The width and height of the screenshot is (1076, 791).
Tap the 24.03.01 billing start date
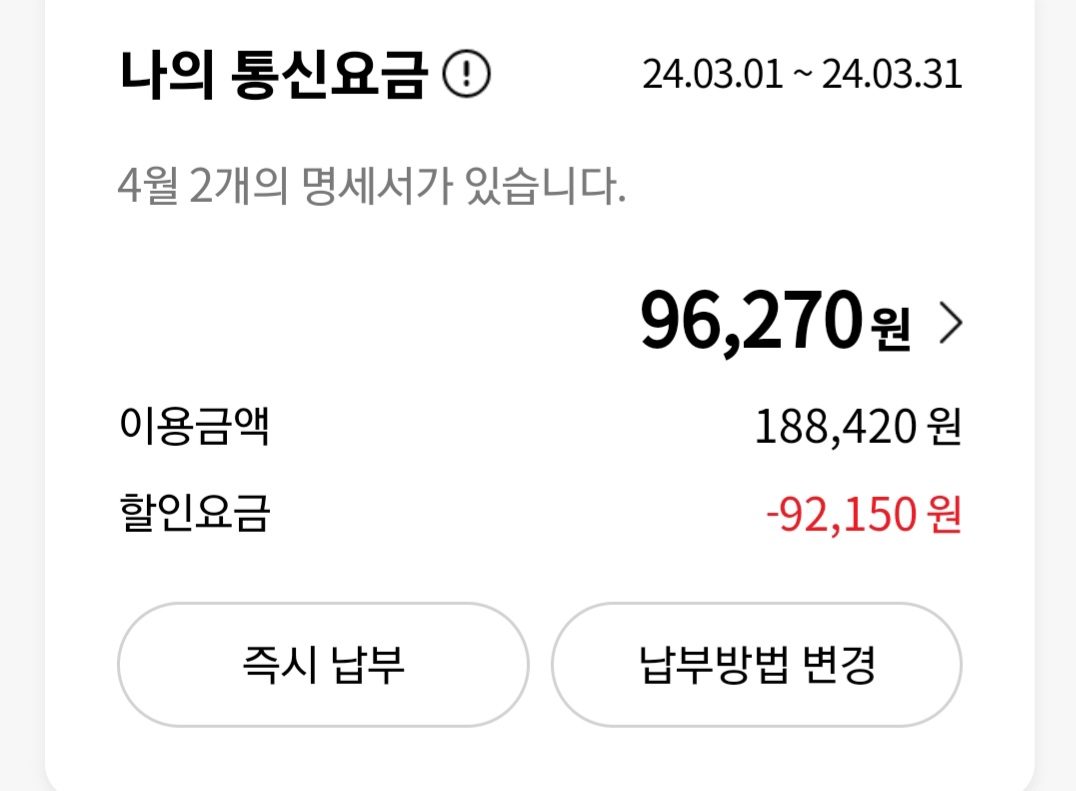click(x=712, y=75)
